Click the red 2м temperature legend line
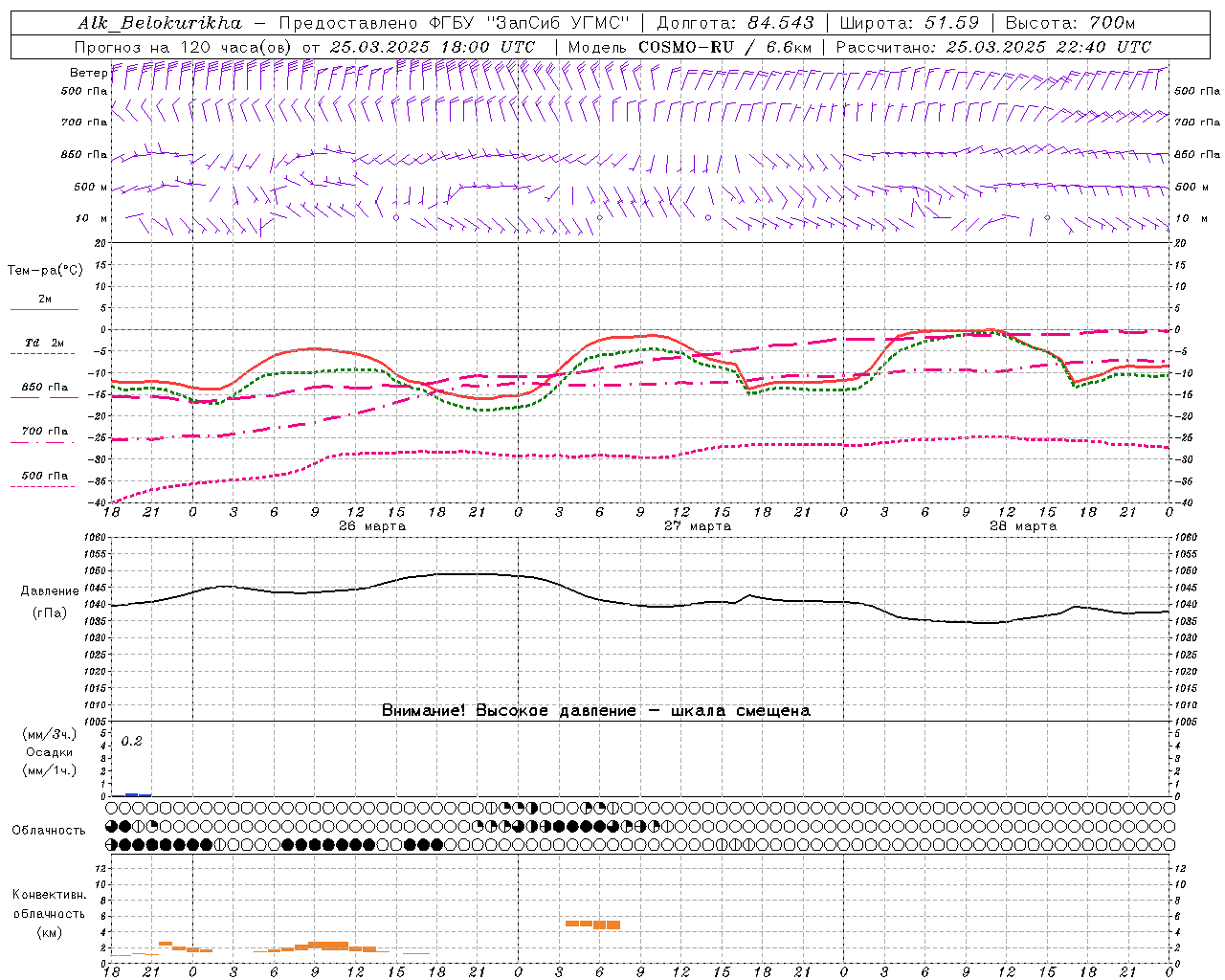Screen dimensions: 1225x980 pyautogui.click(x=44, y=310)
